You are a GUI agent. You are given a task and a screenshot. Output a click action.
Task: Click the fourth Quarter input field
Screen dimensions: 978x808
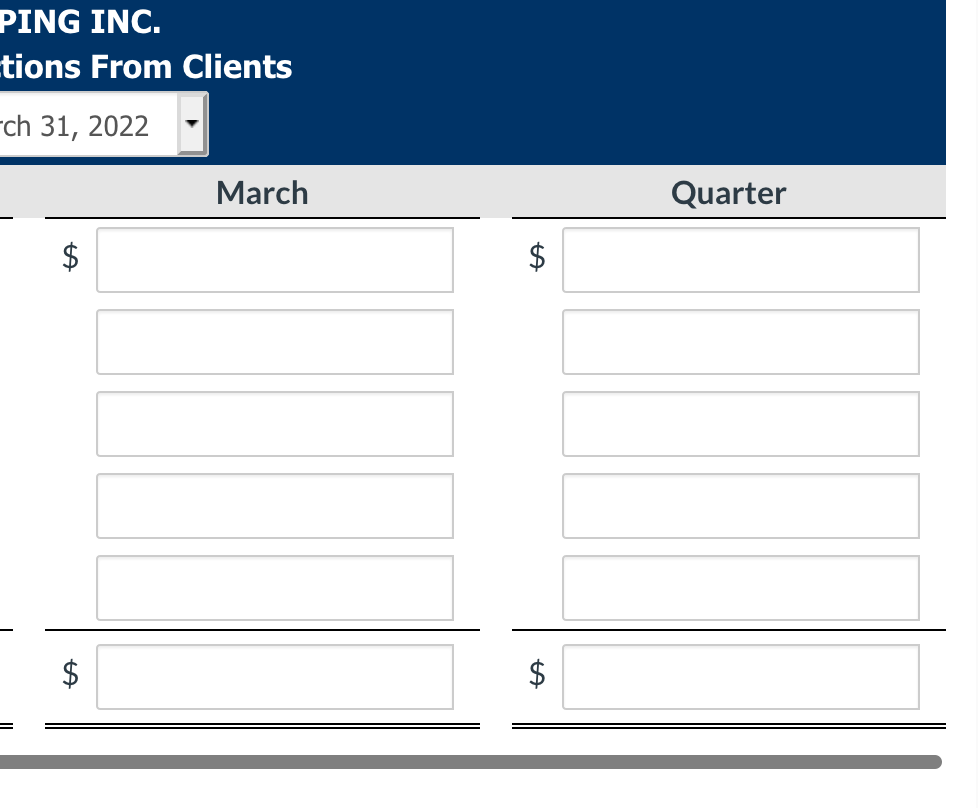coord(740,506)
